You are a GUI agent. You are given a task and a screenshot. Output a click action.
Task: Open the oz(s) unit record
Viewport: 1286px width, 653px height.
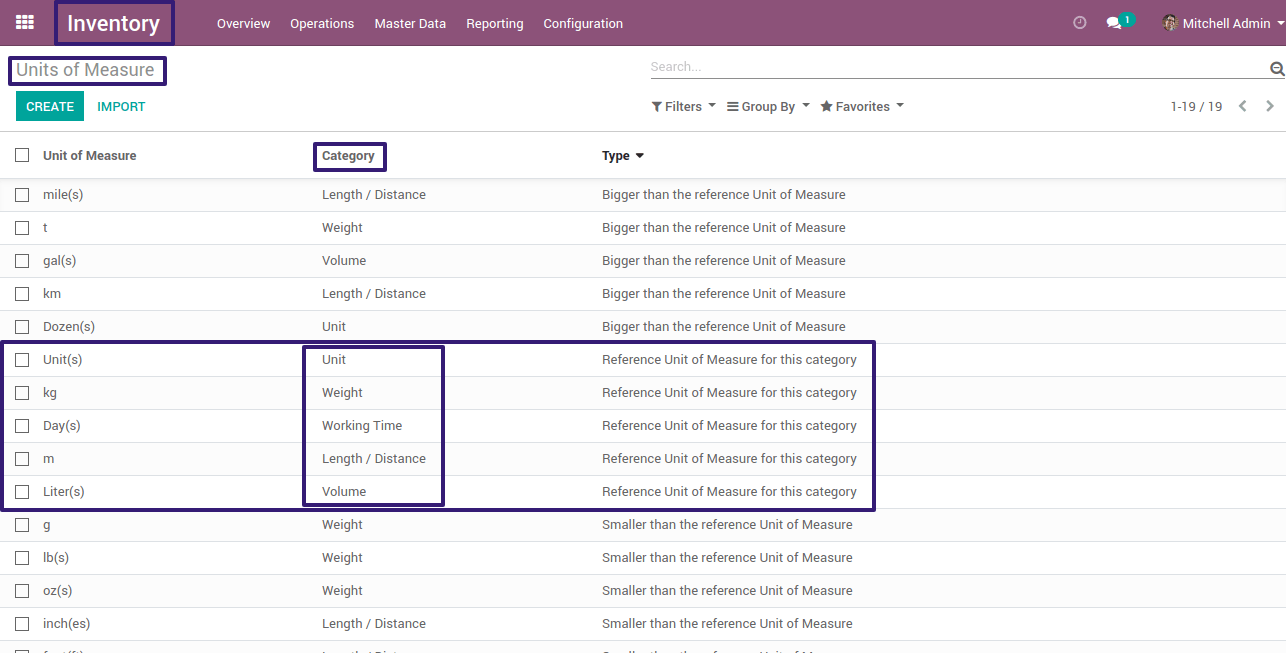pos(58,591)
